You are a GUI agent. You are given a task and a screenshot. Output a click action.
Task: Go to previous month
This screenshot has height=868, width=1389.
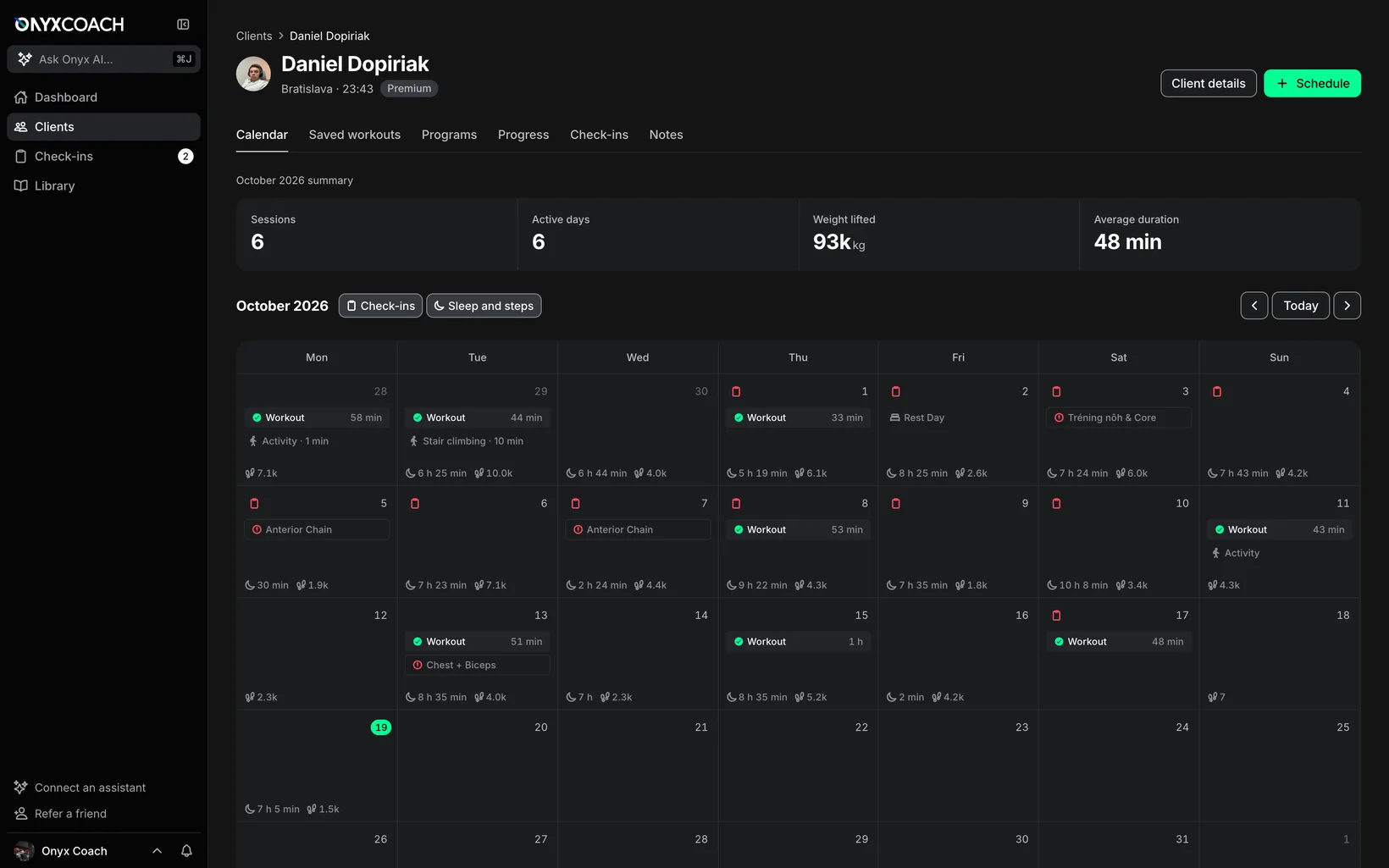point(1254,306)
